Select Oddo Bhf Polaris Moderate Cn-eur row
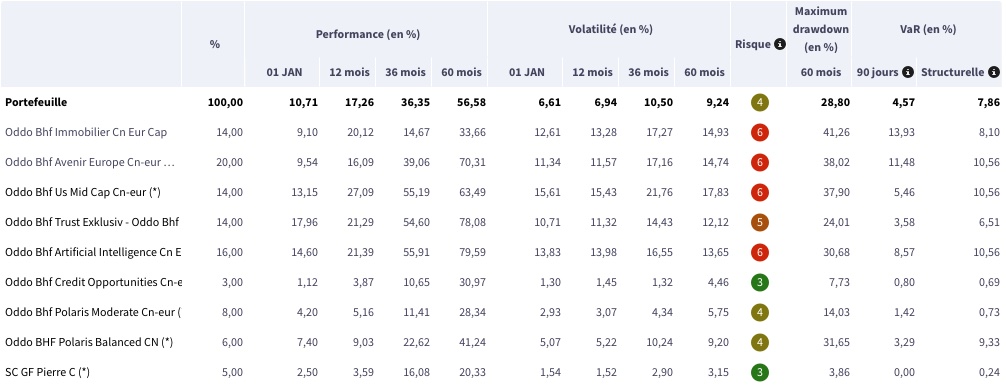 tap(503, 312)
